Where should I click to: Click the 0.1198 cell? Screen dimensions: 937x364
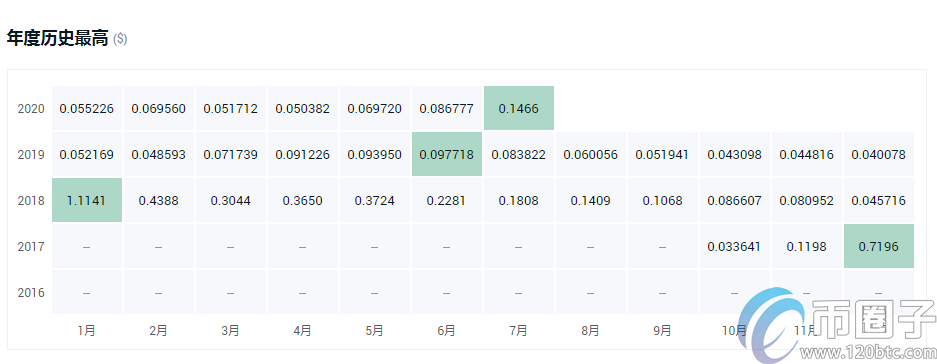pyautogui.click(x=807, y=246)
